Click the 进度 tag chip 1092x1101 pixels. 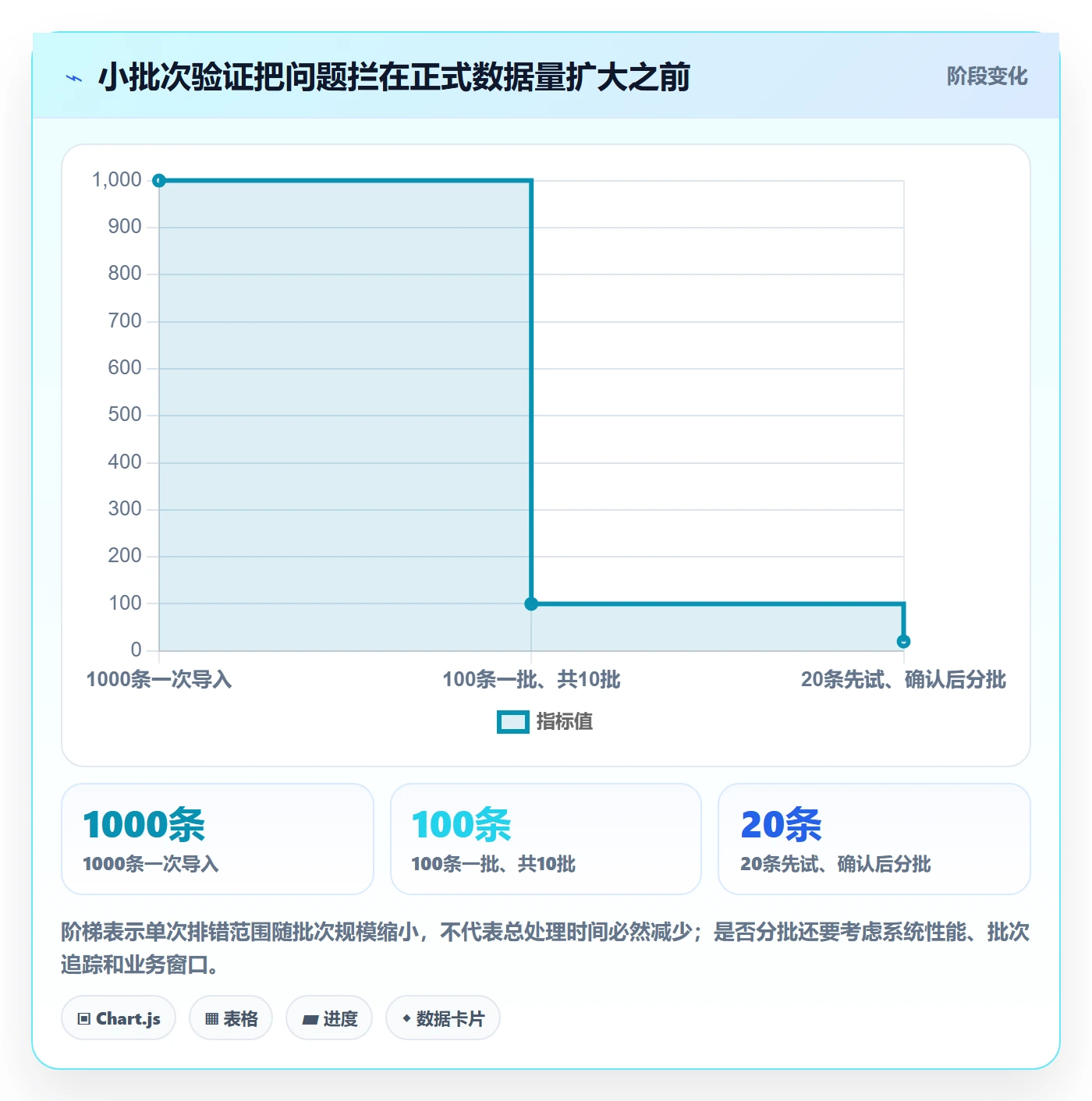tap(329, 1018)
